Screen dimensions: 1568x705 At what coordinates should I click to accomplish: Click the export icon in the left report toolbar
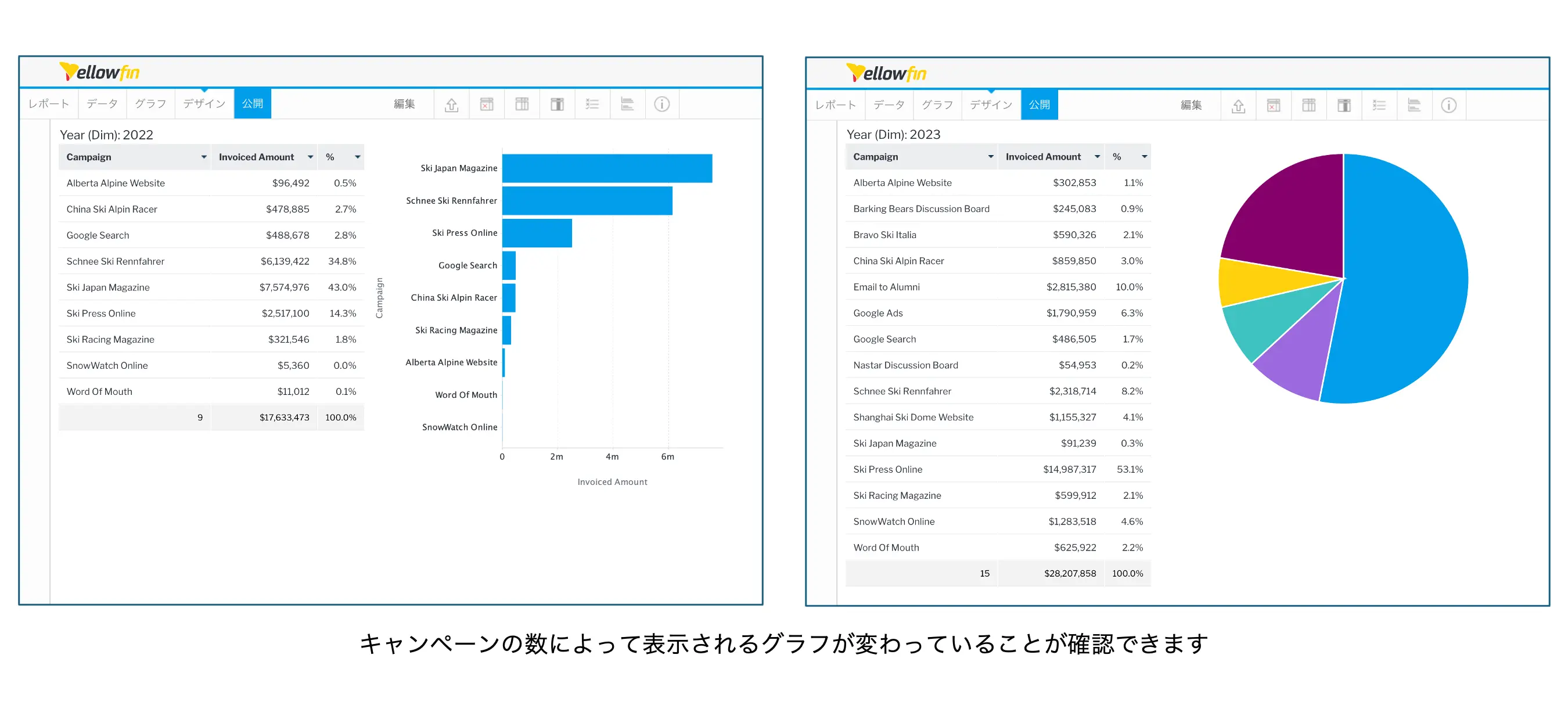451,105
